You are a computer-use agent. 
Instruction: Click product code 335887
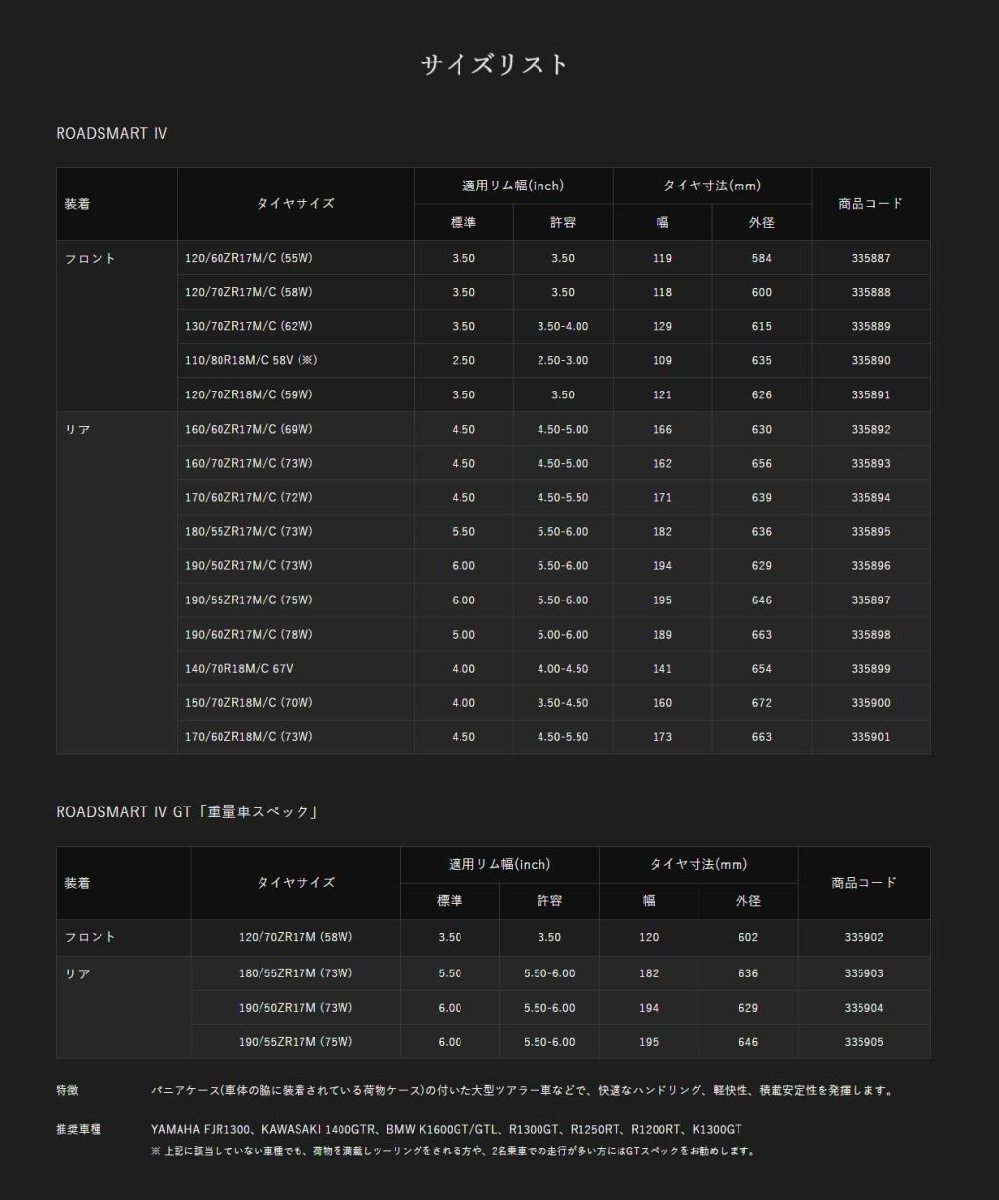[871, 258]
